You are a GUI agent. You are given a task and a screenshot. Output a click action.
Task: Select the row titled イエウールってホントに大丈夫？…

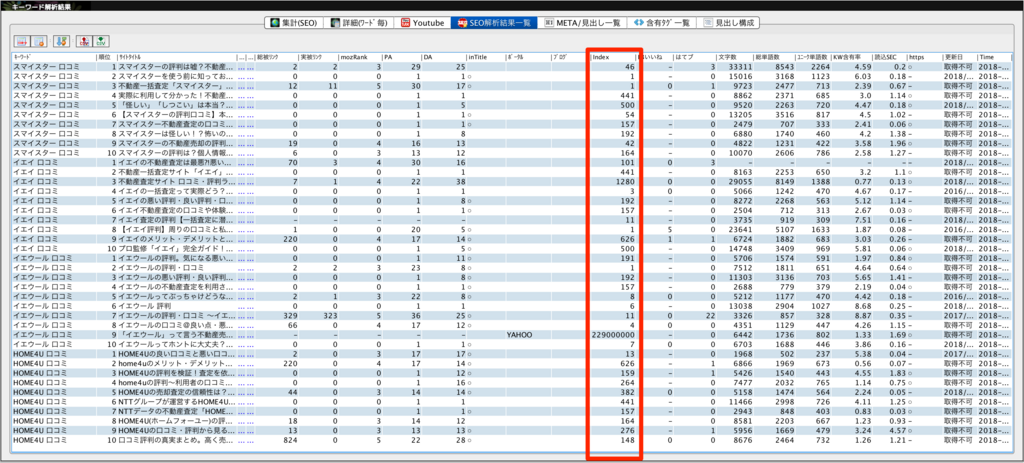511,344
